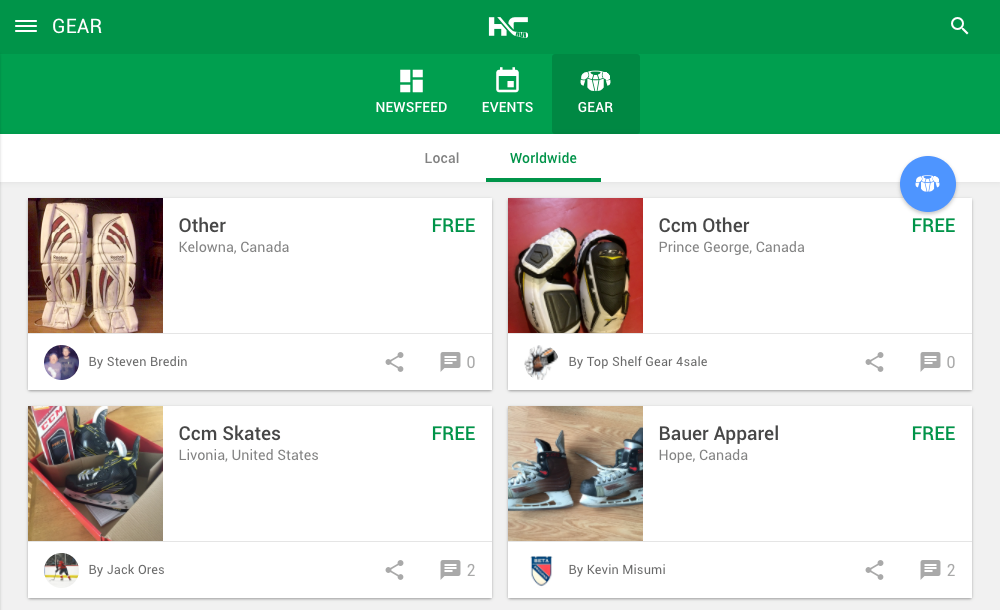Click Kevin Misumi's shield avatar
Image resolution: width=1000 pixels, height=610 pixels.
pyautogui.click(x=541, y=570)
